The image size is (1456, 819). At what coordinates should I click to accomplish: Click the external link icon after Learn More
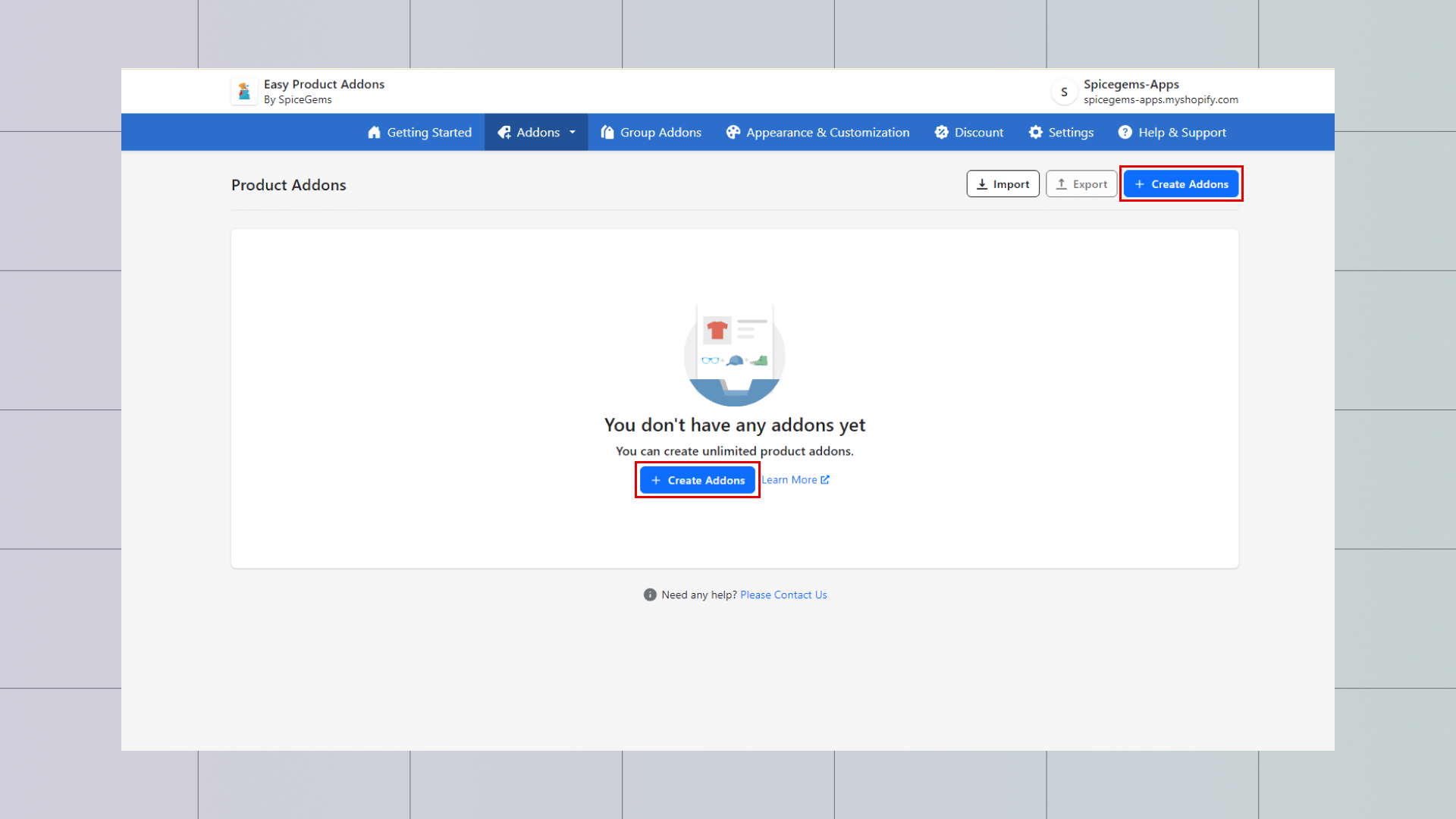click(x=825, y=480)
